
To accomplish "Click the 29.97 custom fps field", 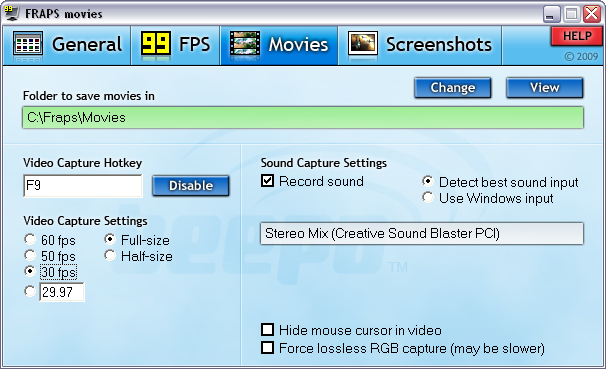I will [x=61, y=292].
